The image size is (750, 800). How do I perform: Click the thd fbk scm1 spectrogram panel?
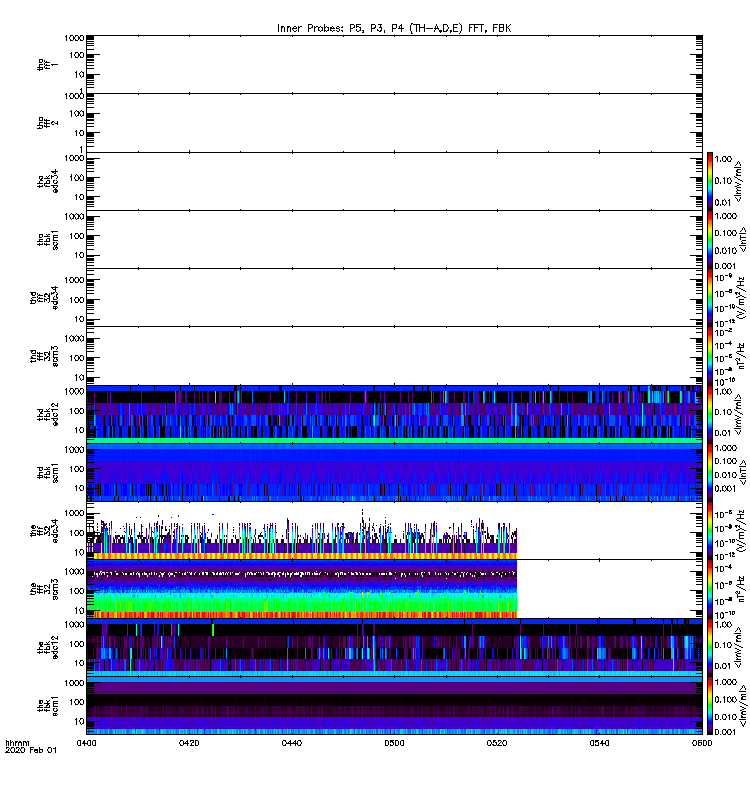click(x=394, y=472)
